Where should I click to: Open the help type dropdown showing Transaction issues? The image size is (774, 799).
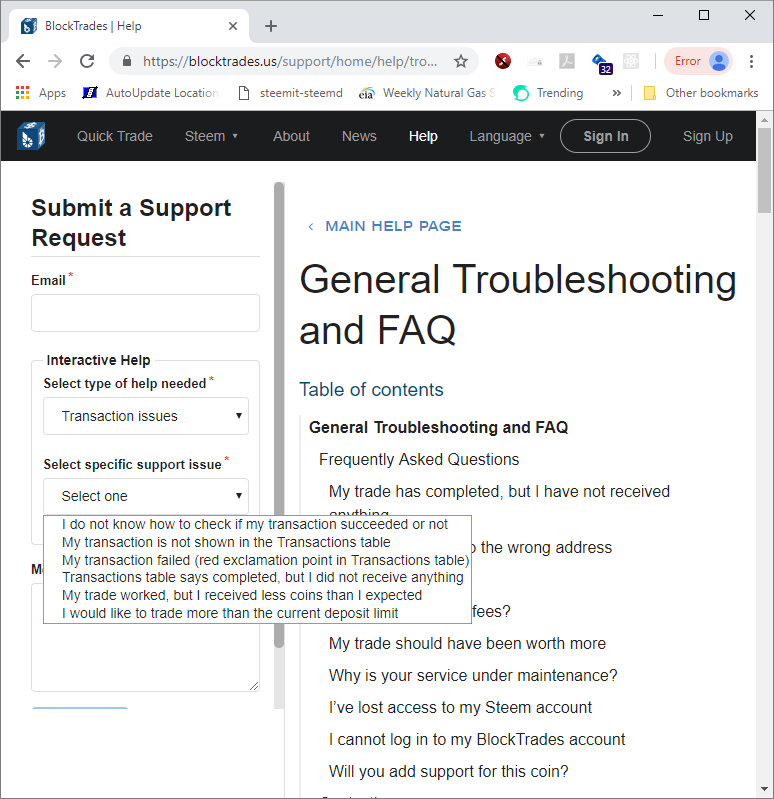[x=146, y=416]
